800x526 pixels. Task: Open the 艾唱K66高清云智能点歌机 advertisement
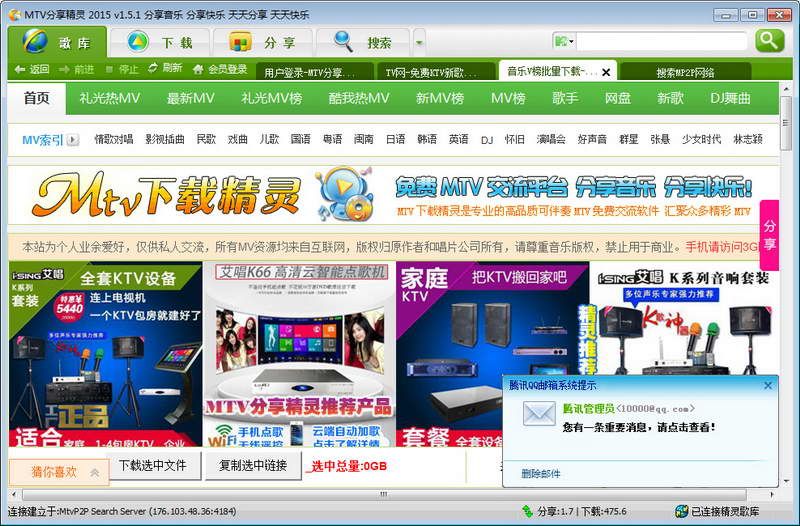[x=299, y=354]
